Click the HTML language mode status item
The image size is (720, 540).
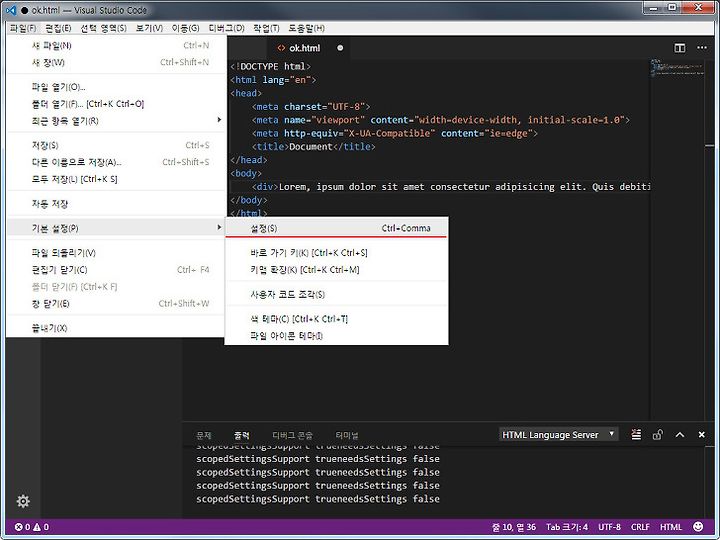tap(671, 527)
